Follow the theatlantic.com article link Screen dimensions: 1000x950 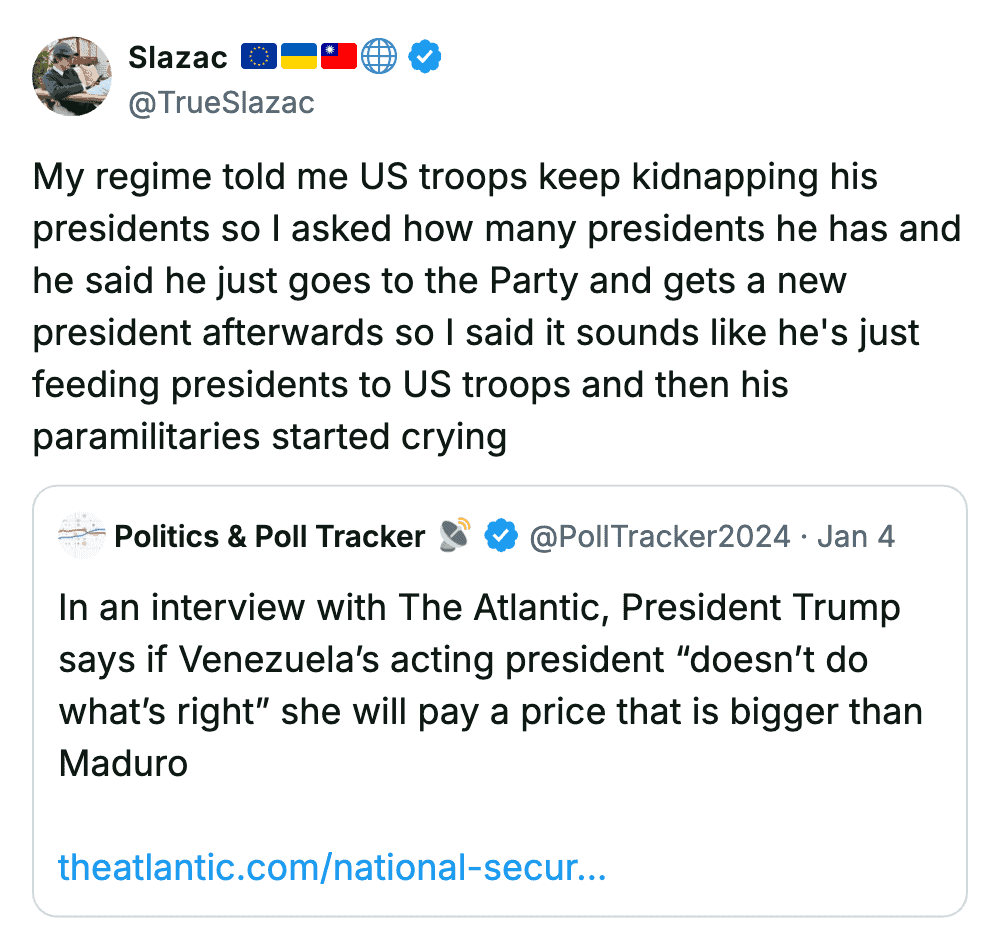click(x=332, y=867)
